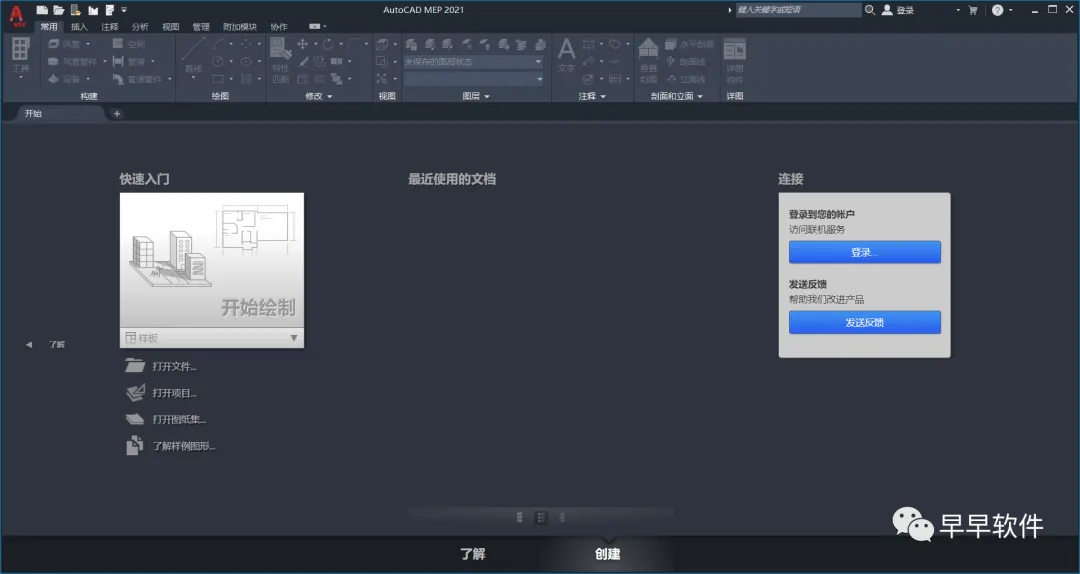Open the arrow under the 工具 icon

click(x=21, y=77)
